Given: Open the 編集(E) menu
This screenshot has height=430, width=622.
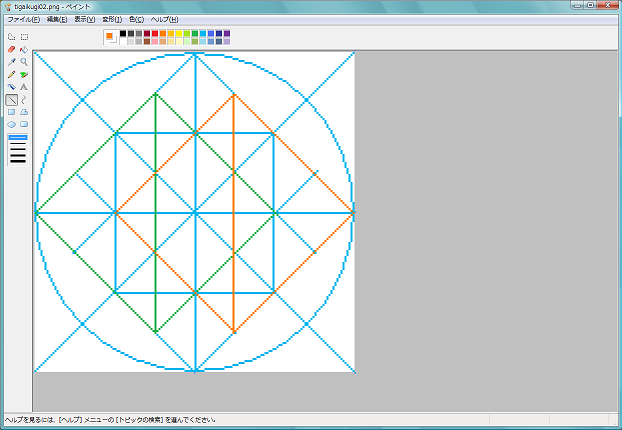Looking at the screenshot, I should tap(57, 19).
